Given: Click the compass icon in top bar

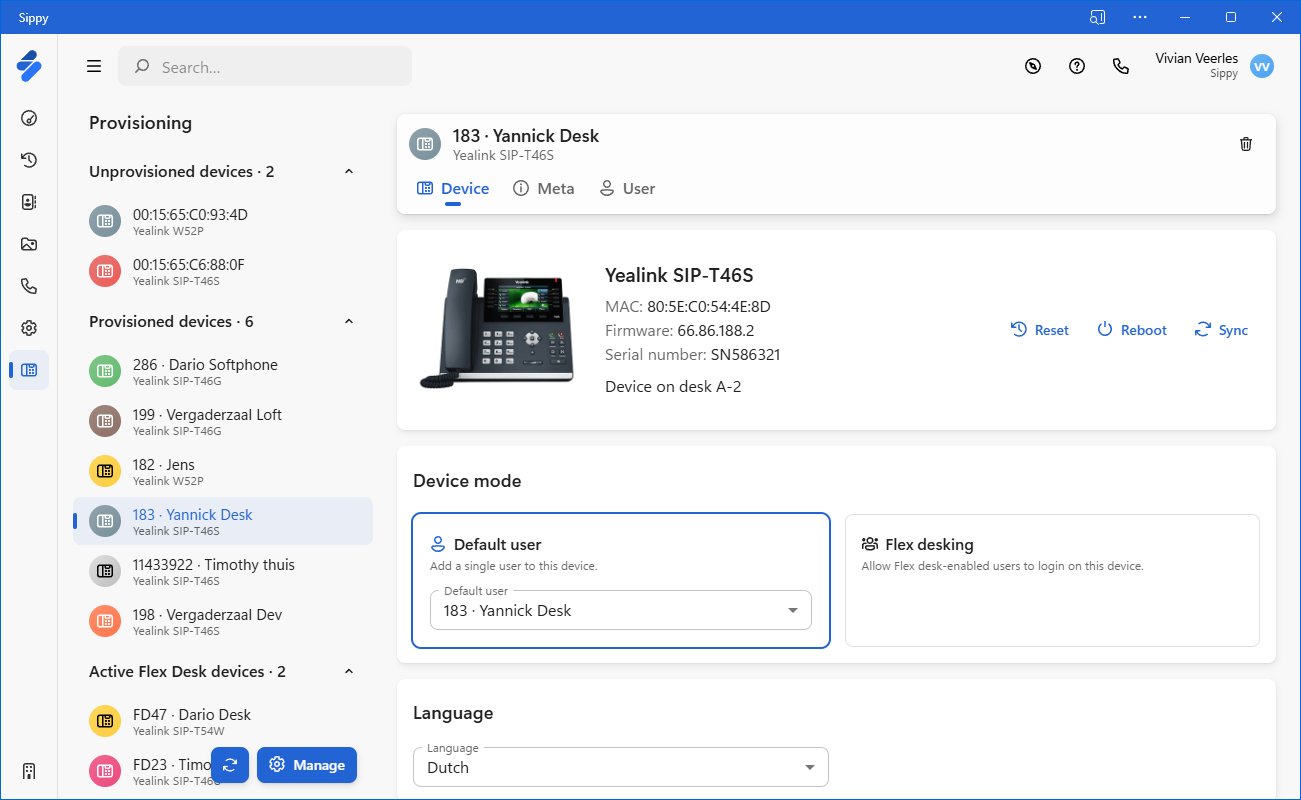Looking at the screenshot, I should pyautogui.click(x=1033, y=66).
